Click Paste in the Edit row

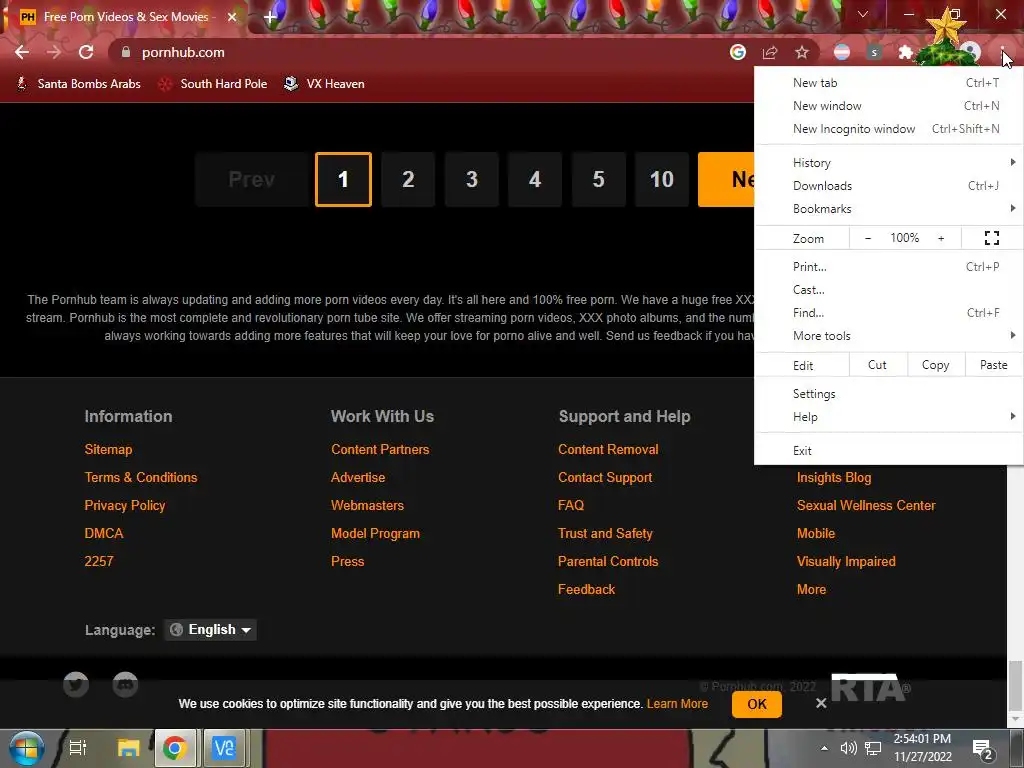pyautogui.click(x=993, y=365)
